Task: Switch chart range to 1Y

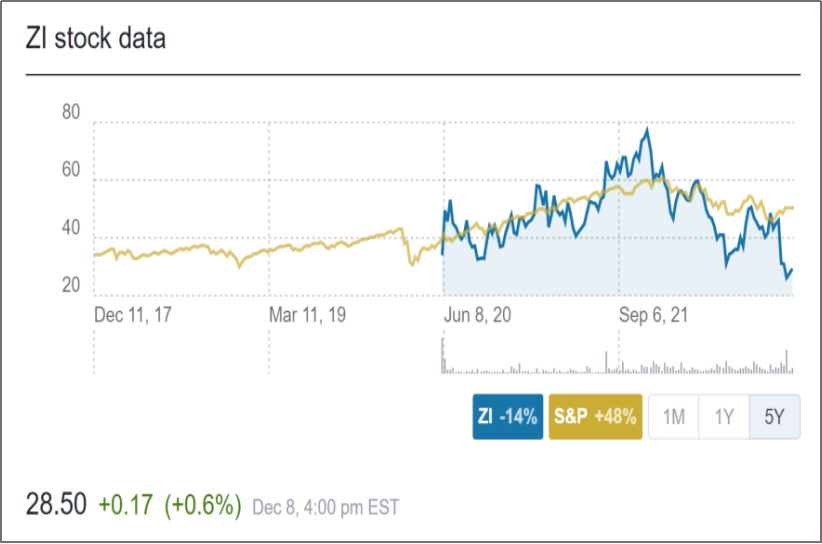Action: coord(724,418)
